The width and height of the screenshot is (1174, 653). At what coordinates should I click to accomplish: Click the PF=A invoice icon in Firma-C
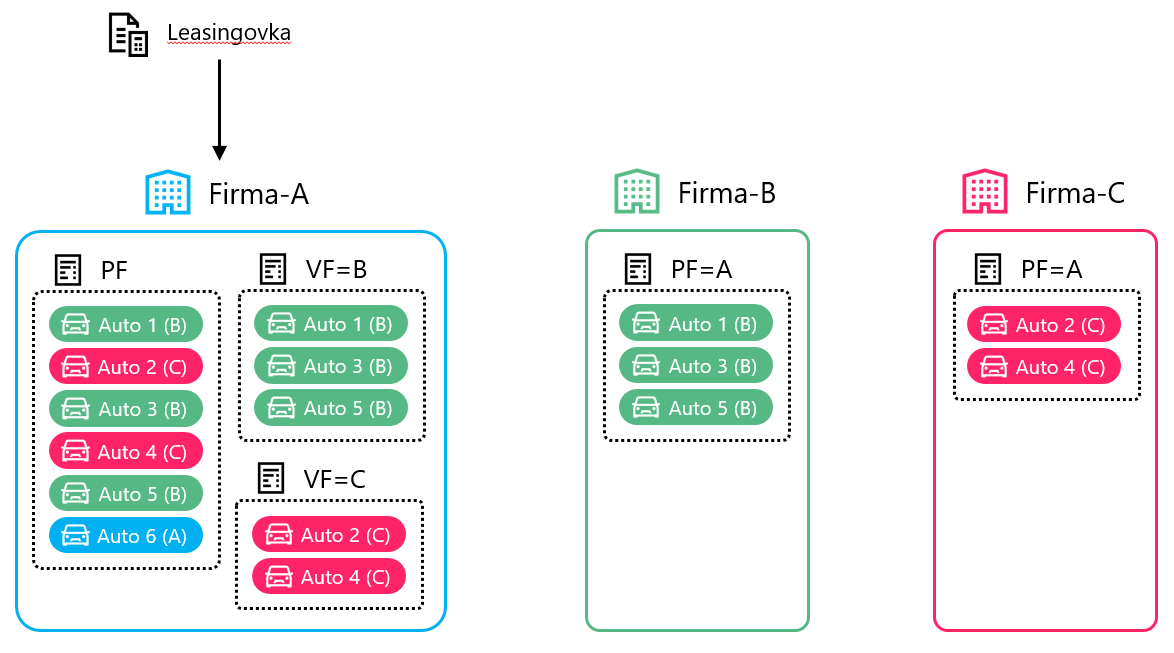click(x=988, y=269)
